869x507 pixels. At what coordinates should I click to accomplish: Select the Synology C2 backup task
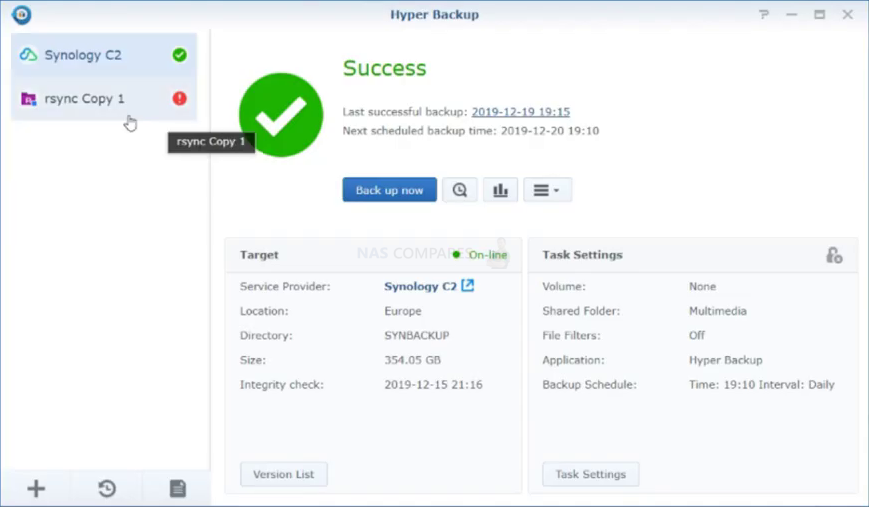pos(104,55)
